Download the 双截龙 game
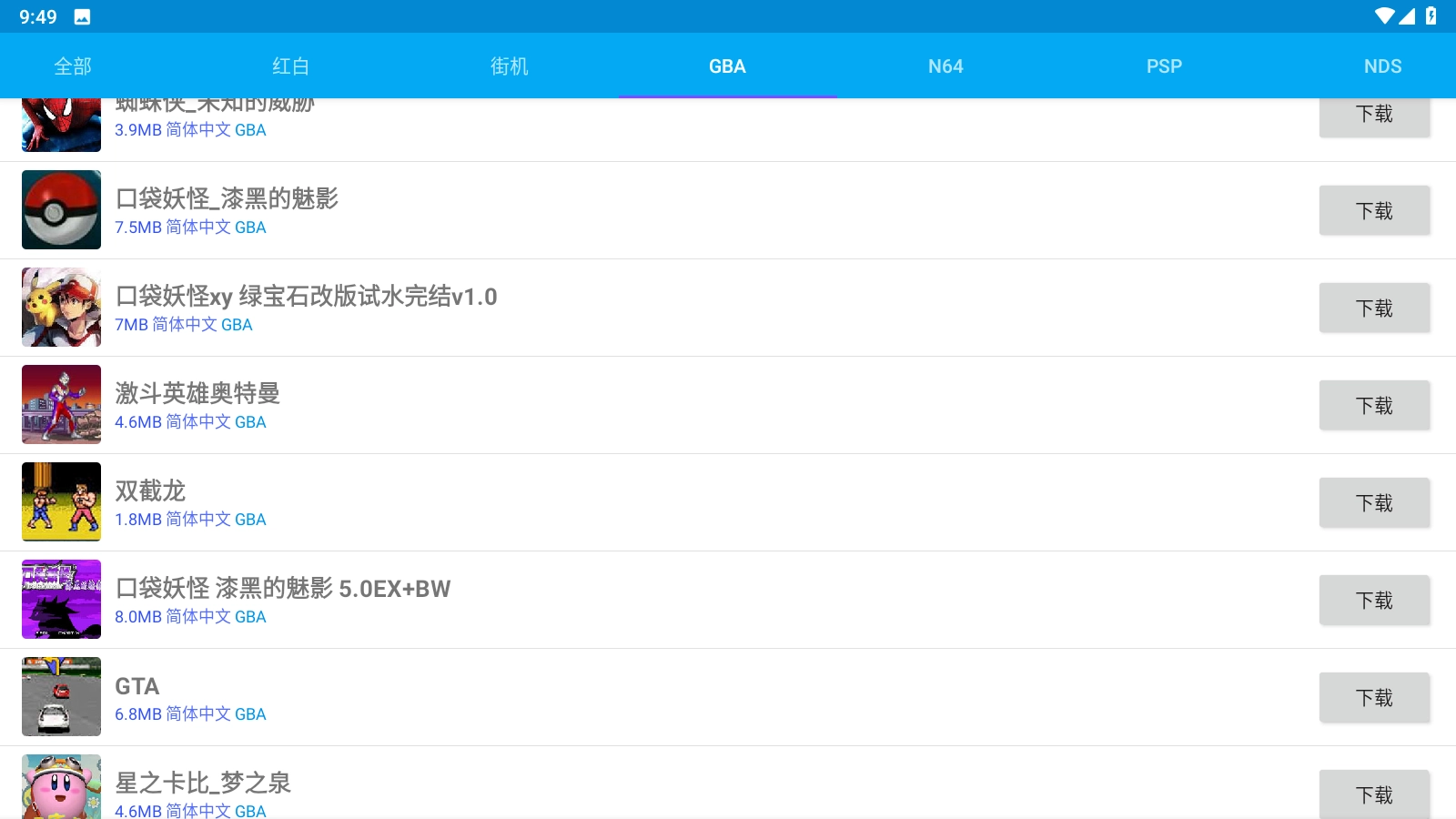Image resolution: width=1456 pixels, height=819 pixels. (x=1374, y=503)
